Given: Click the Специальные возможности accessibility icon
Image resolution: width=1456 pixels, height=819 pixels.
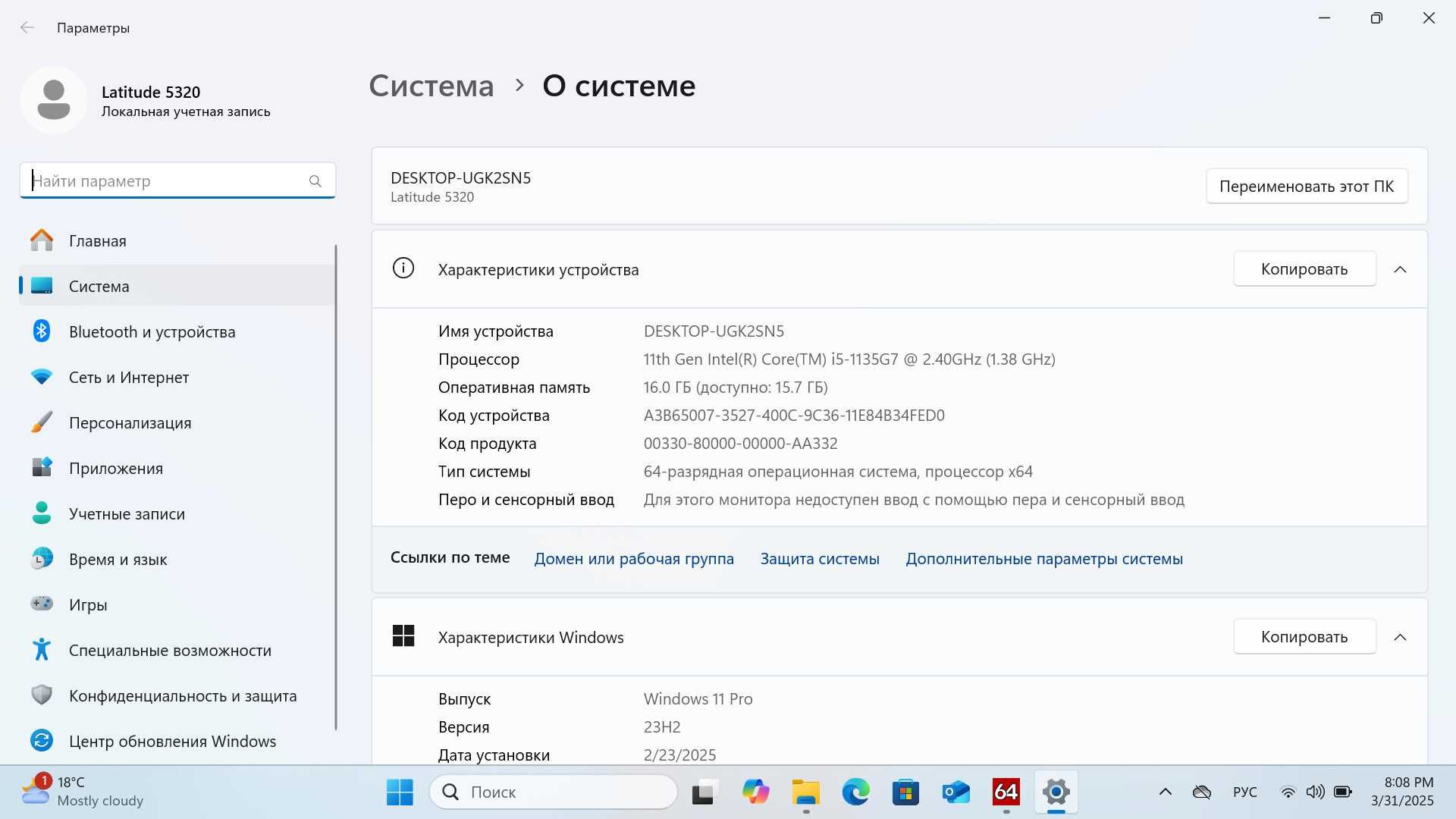Looking at the screenshot, I should [42, 650].
